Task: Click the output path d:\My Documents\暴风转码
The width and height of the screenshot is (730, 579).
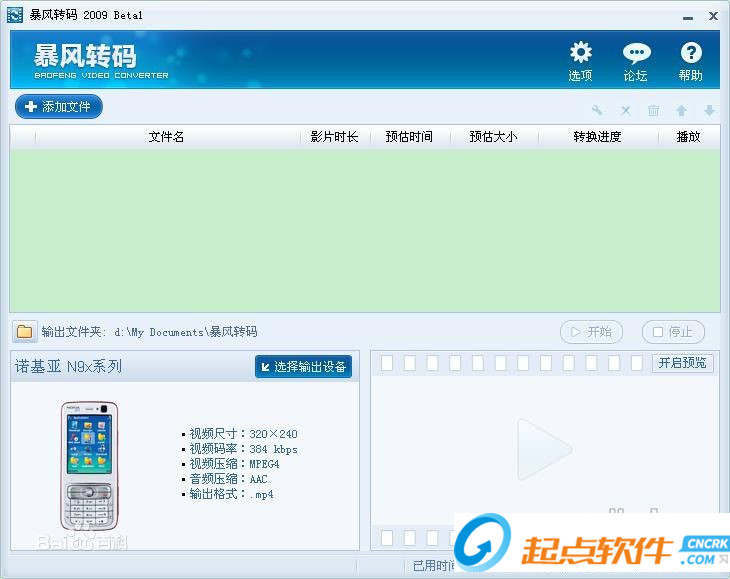Action: click(x=186, y=332)
